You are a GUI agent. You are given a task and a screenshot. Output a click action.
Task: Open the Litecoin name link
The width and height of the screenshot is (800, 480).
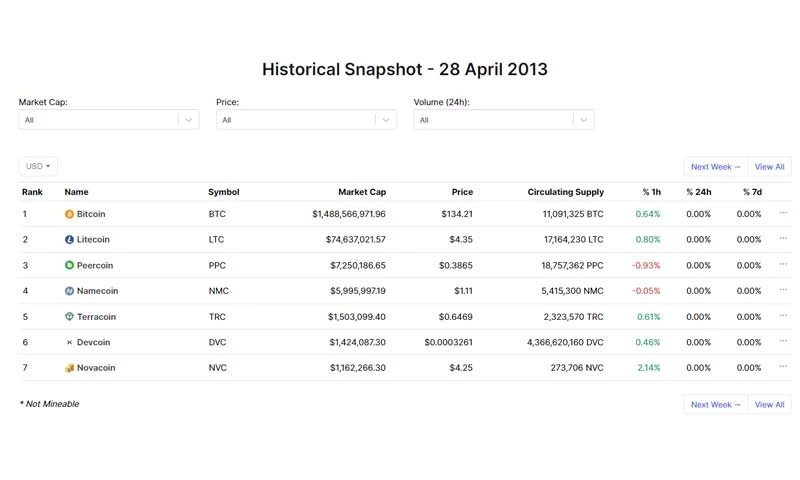[93, 240]
